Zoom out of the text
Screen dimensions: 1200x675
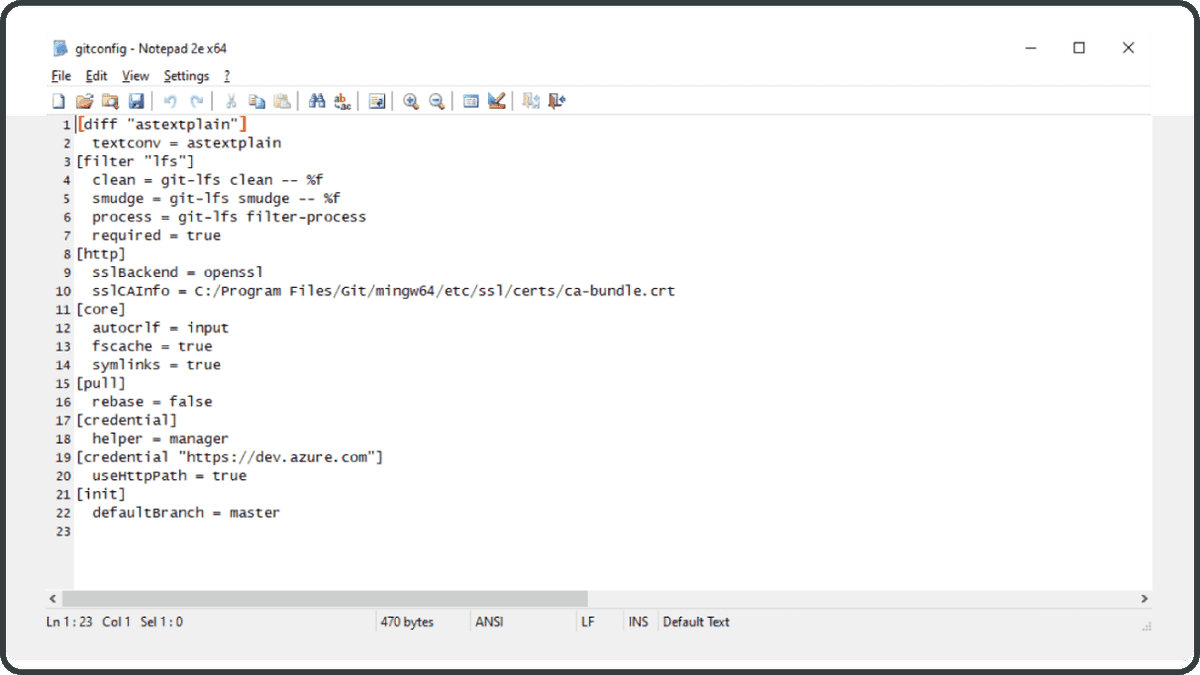pyautogui.click(x=436, y=100)
